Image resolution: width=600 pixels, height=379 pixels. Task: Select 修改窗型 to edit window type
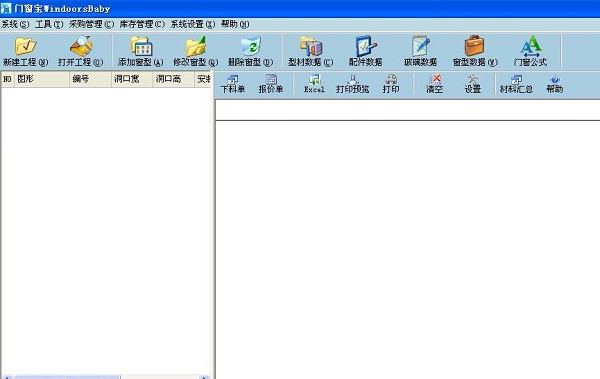click(196, 51)
